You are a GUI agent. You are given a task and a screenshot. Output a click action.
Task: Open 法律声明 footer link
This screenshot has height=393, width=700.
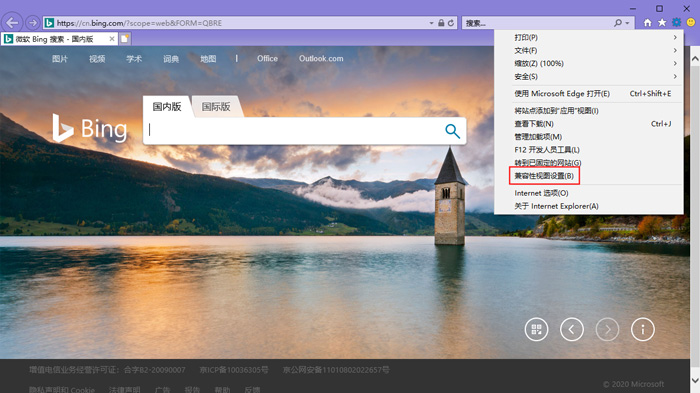pyautogui.click(x=125, y=389)
